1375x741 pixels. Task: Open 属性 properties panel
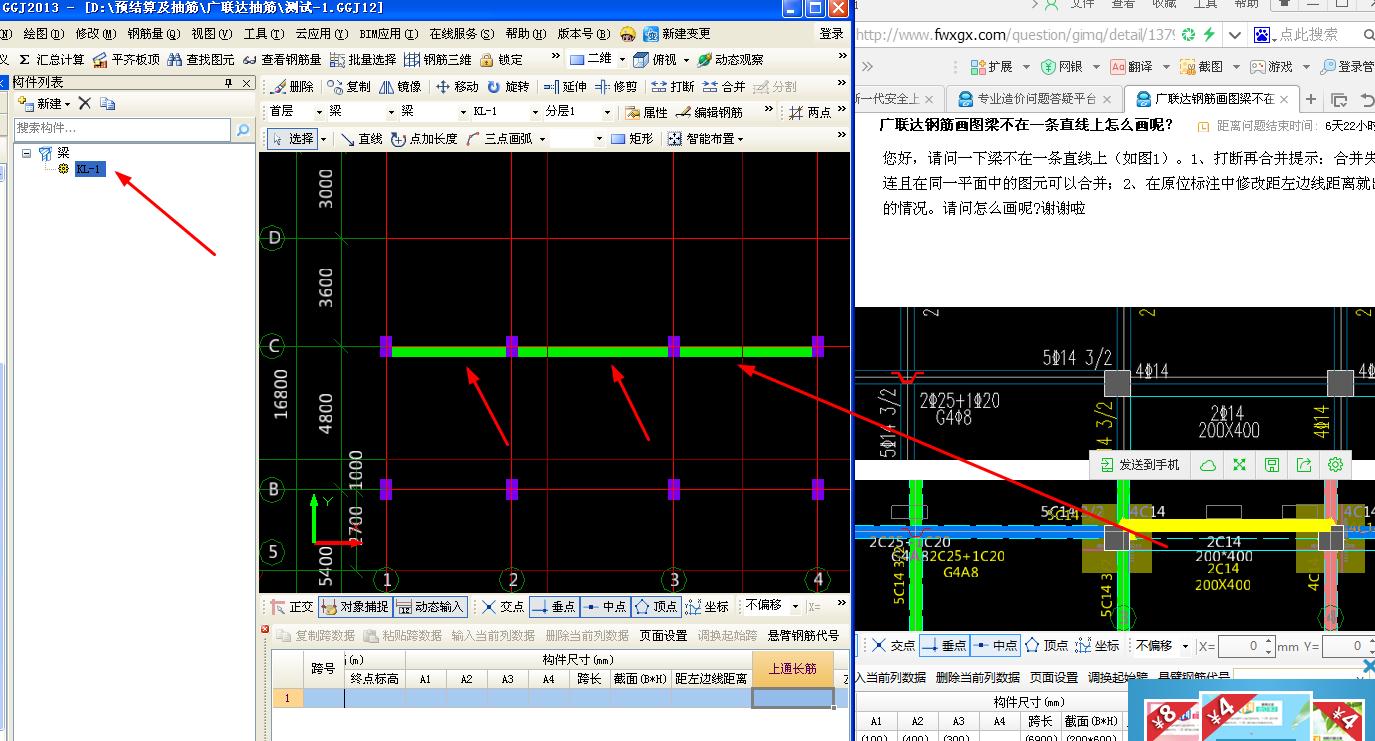pos(646,113)
